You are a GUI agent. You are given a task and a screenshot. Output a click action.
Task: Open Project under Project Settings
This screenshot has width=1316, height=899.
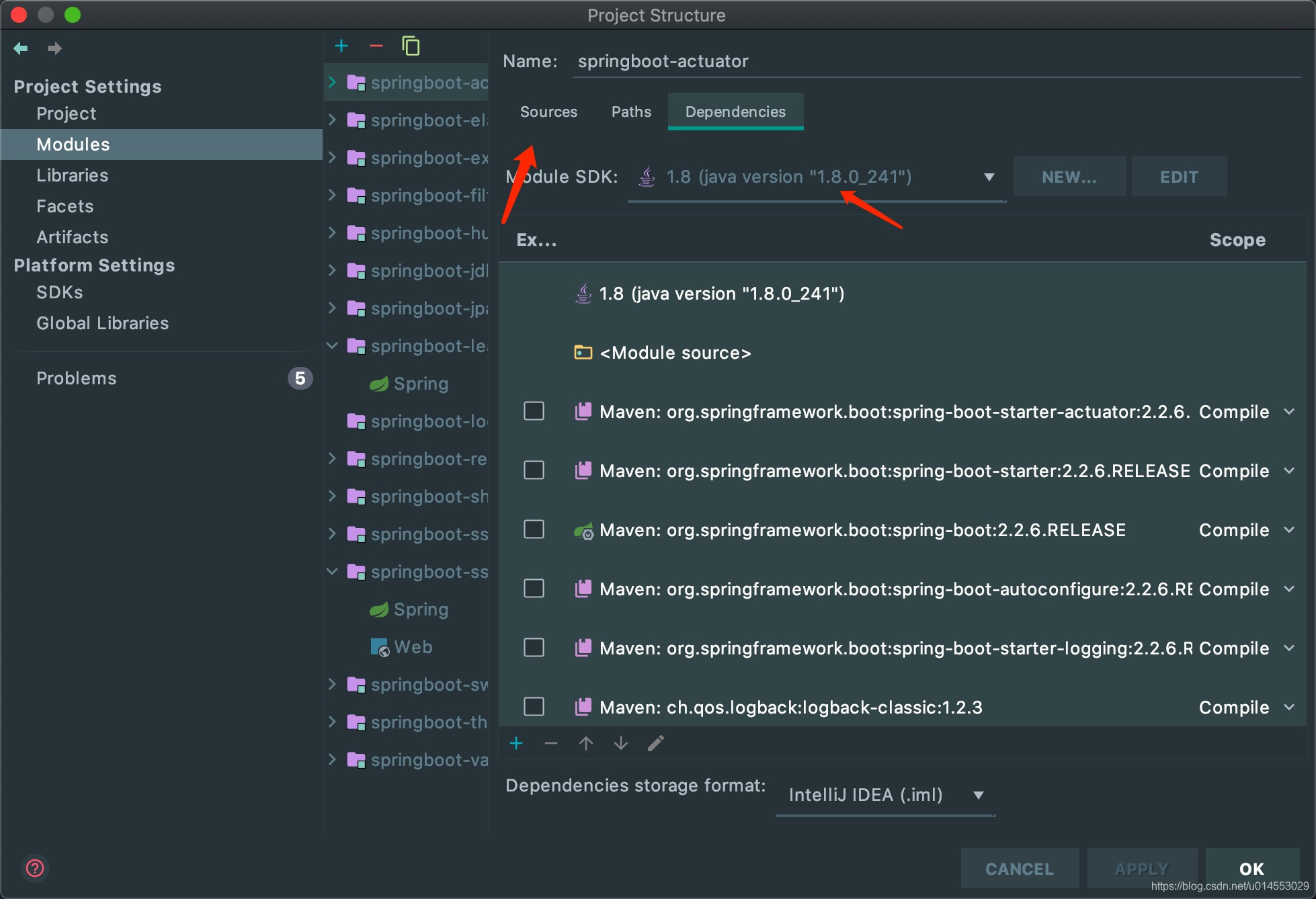(x=66, y=114)
